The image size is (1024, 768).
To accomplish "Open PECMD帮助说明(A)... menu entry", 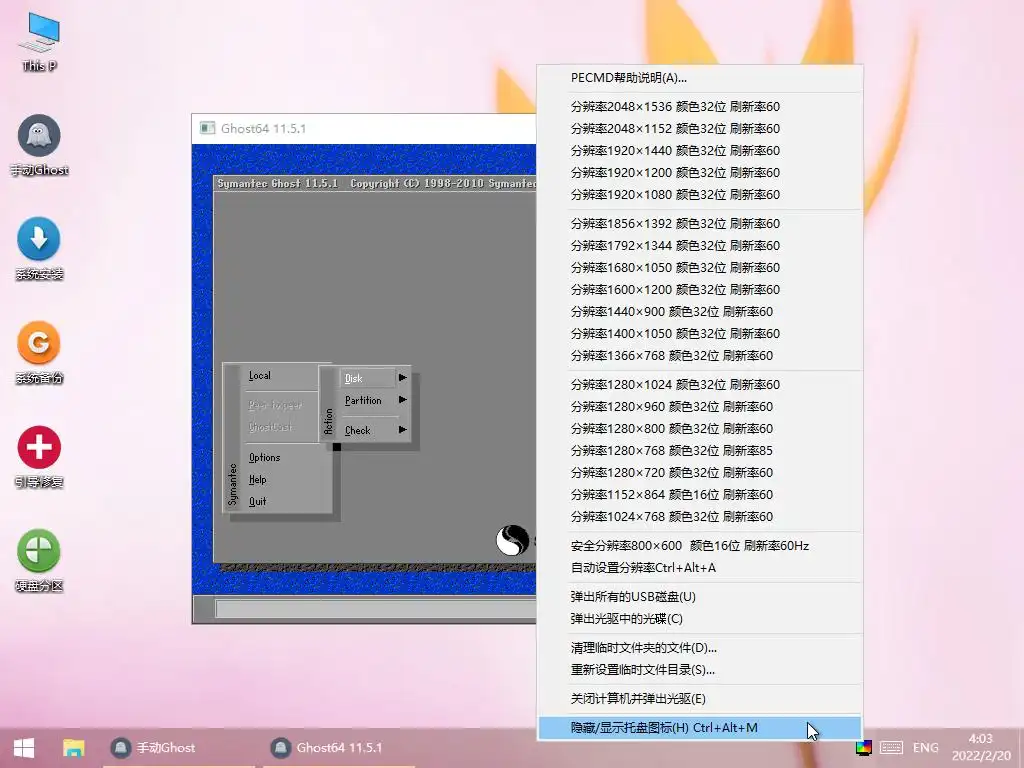I will pyautogui.click(x=699, y=78).
